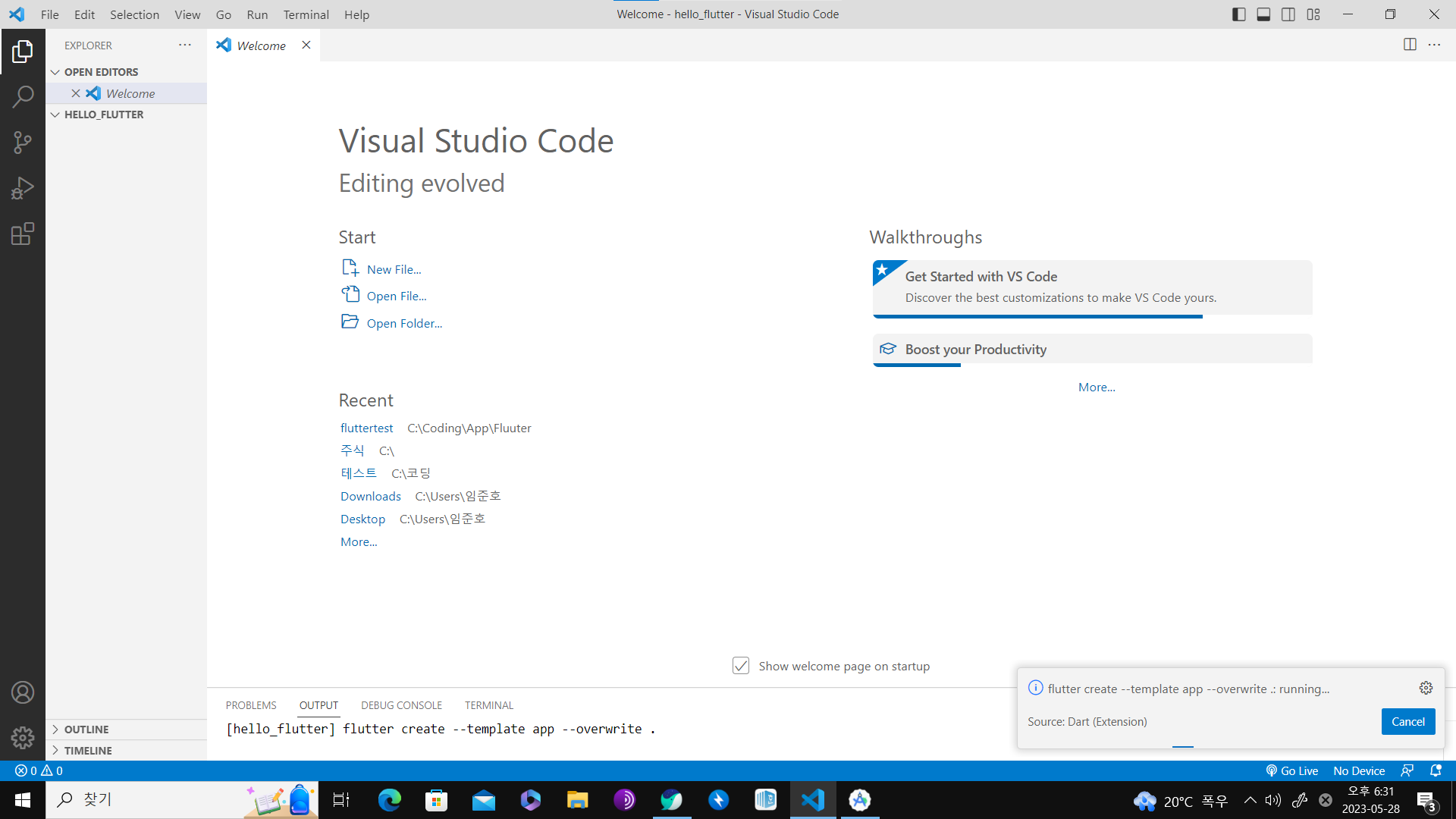Open the File menu

point(49,14)
